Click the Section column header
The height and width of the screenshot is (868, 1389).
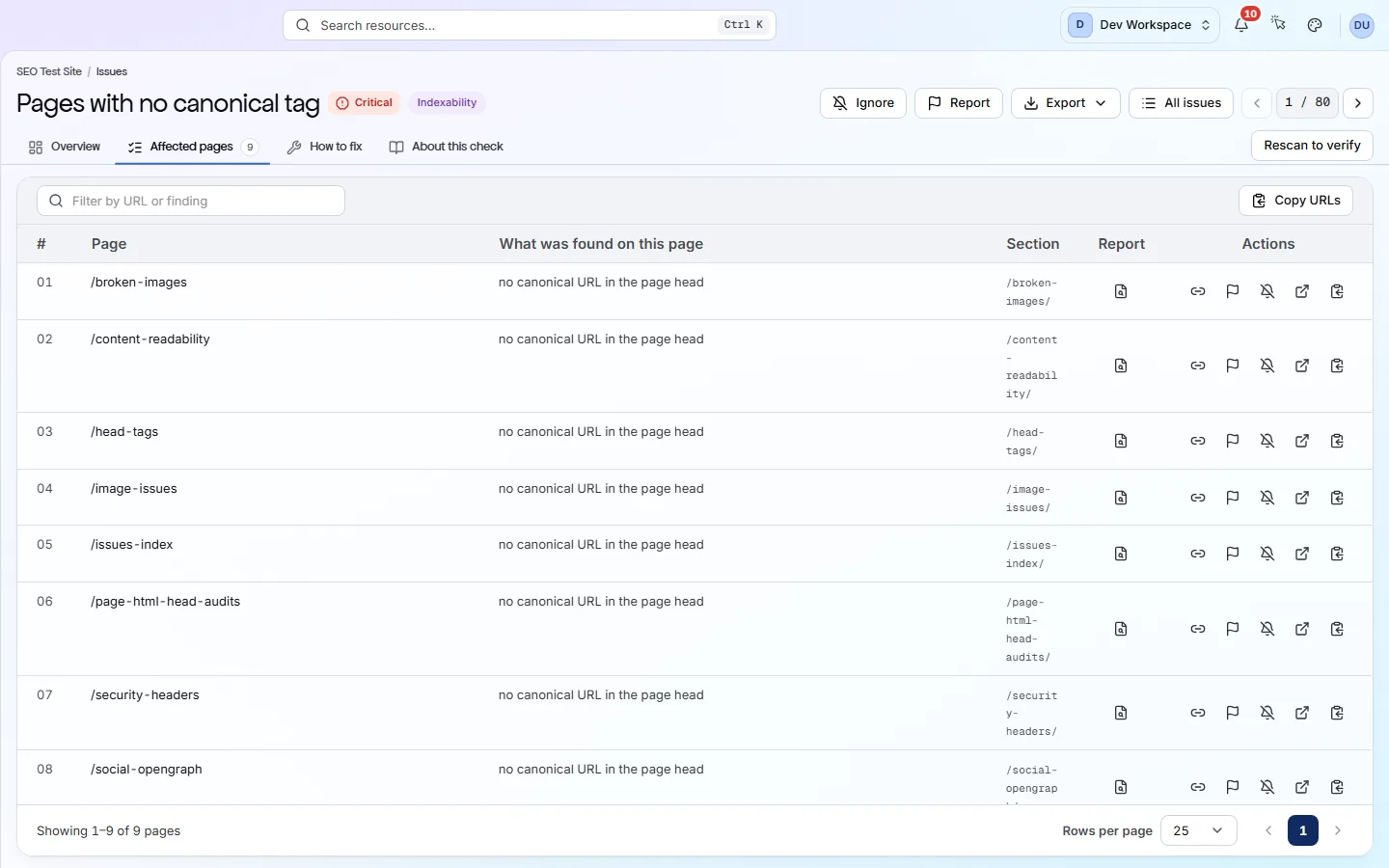[x=1033, y=244]
